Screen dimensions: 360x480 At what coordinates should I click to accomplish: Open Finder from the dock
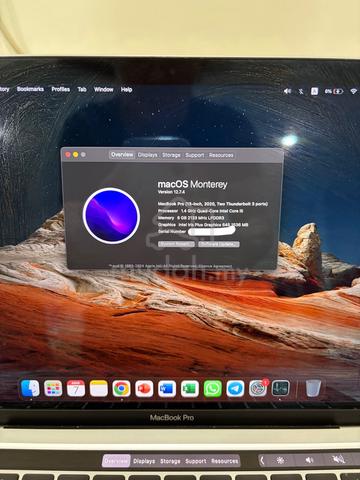(30, 388)
